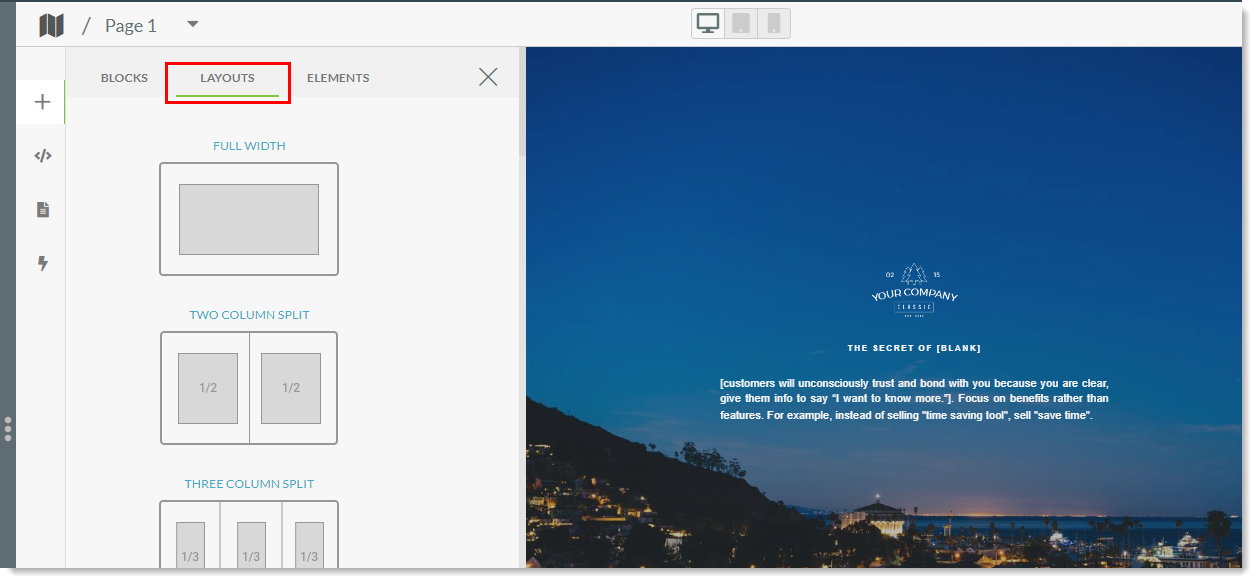Open the Page 1 dropdown arrow
Screen dimensions: 1257x583
click(193, 24)
